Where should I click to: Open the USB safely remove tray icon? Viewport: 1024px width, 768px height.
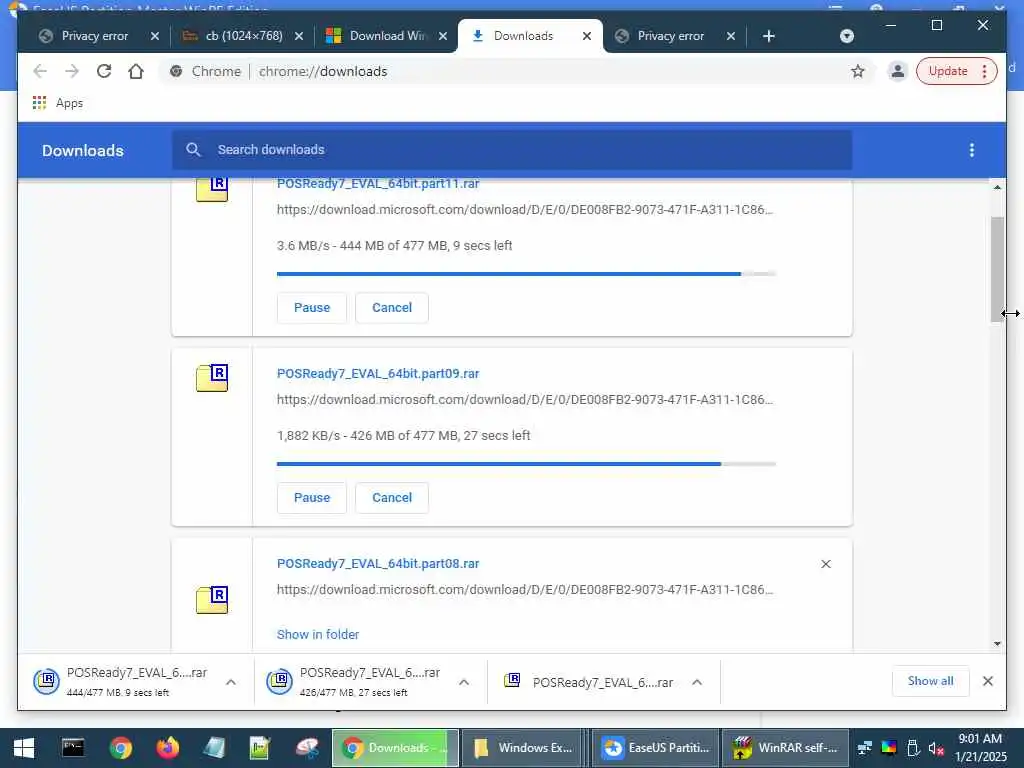pos(913,748)
